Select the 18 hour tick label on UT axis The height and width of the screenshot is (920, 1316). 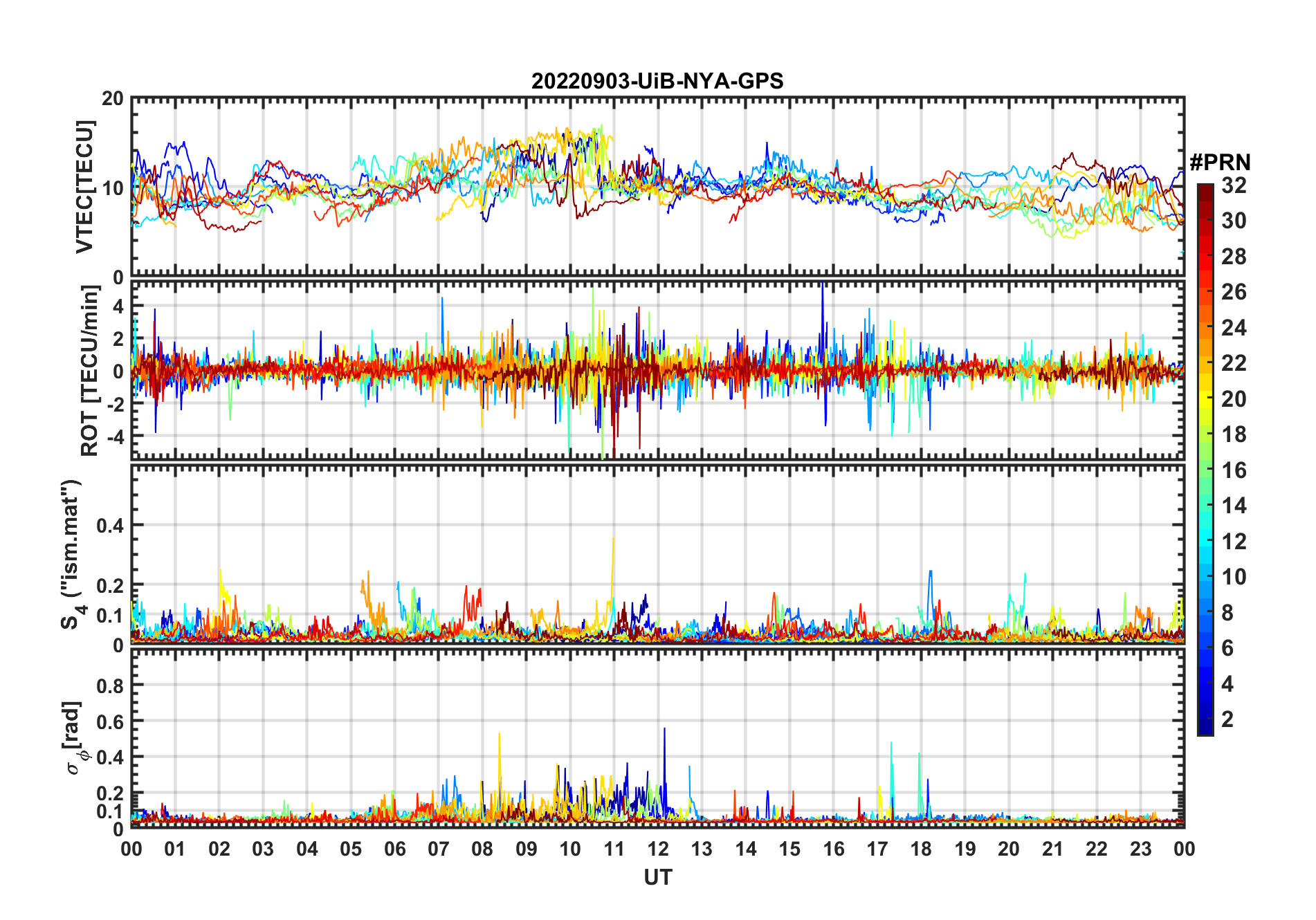[921, 849]
